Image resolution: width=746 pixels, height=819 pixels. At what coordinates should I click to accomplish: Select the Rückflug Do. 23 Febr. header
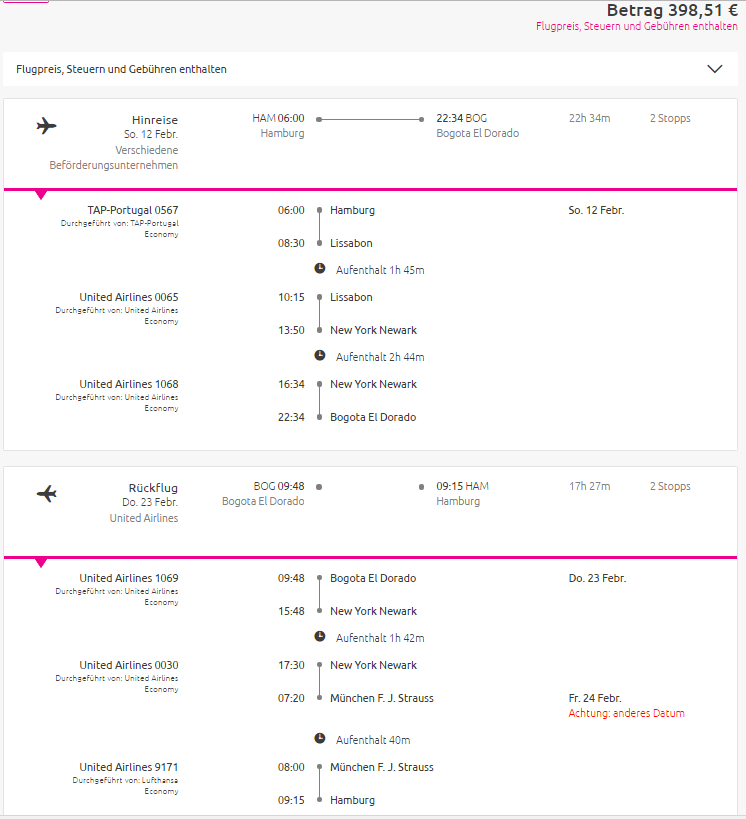[x=150, y=495]
